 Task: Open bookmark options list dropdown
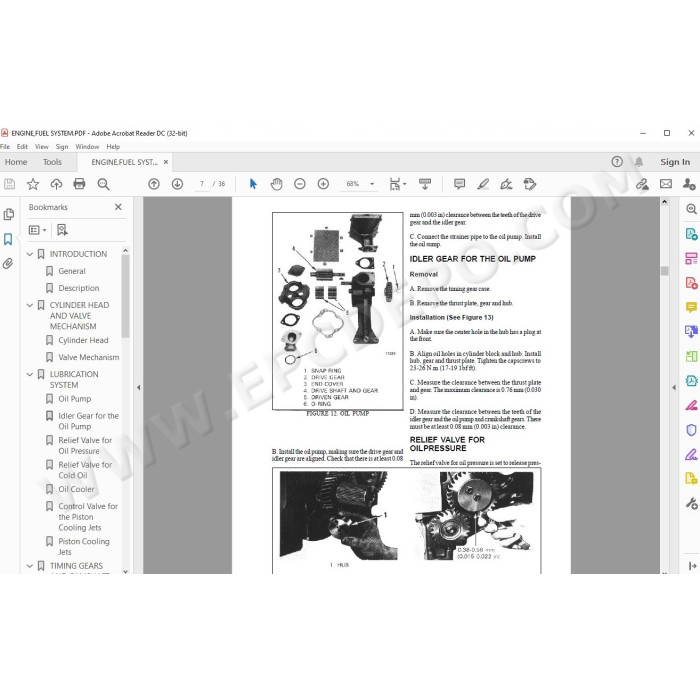(38, 230)
